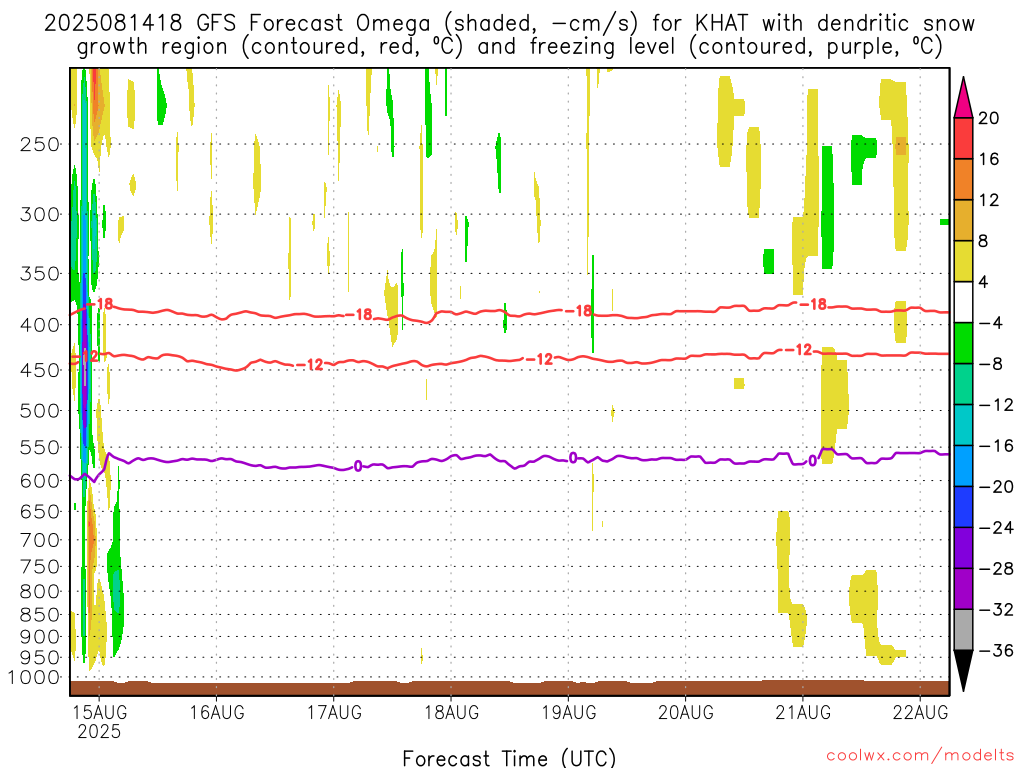1024x768 pixels.
Task: Click the 19AUG date label
Action: [569, 712]
